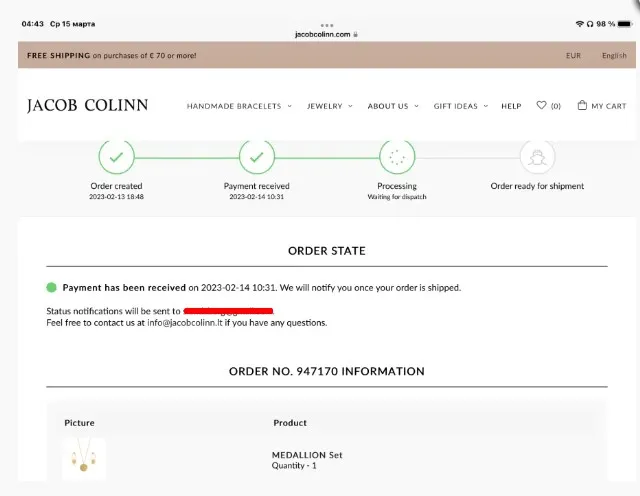Tap the three dots above the URL

pos(327,25)
